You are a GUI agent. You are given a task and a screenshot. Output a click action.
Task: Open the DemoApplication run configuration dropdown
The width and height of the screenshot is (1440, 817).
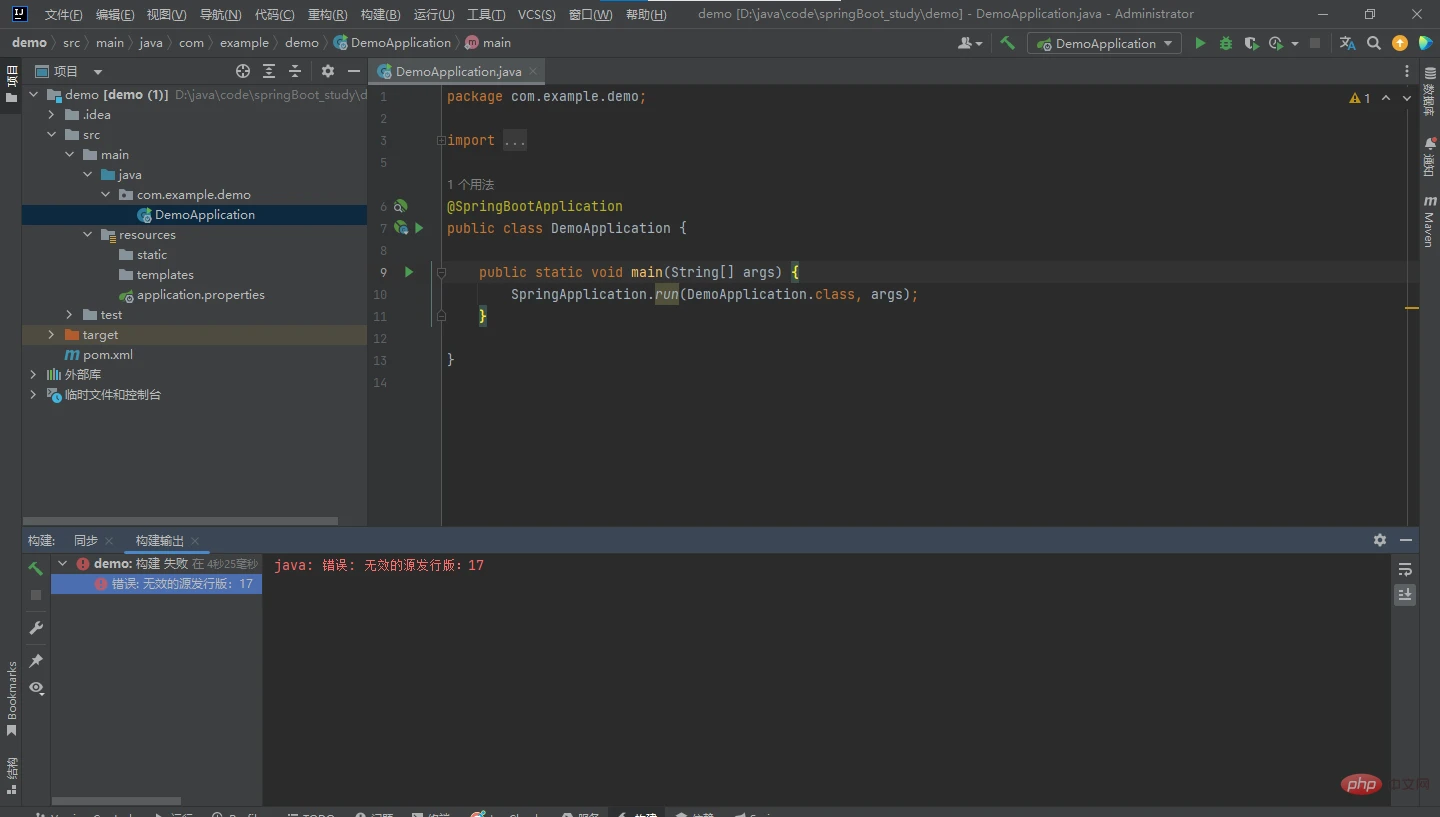coord(1104,43)
